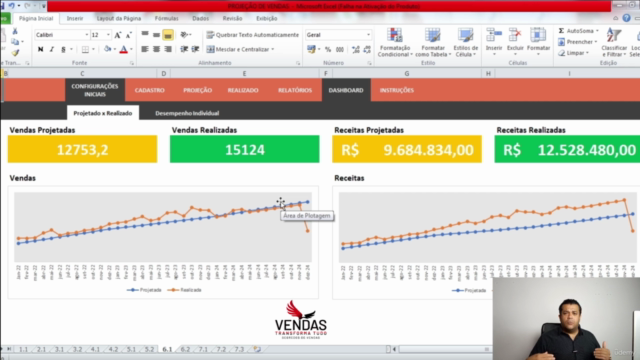Go to Realizado section
Screen dimensions: 640x360
(243, 90)
